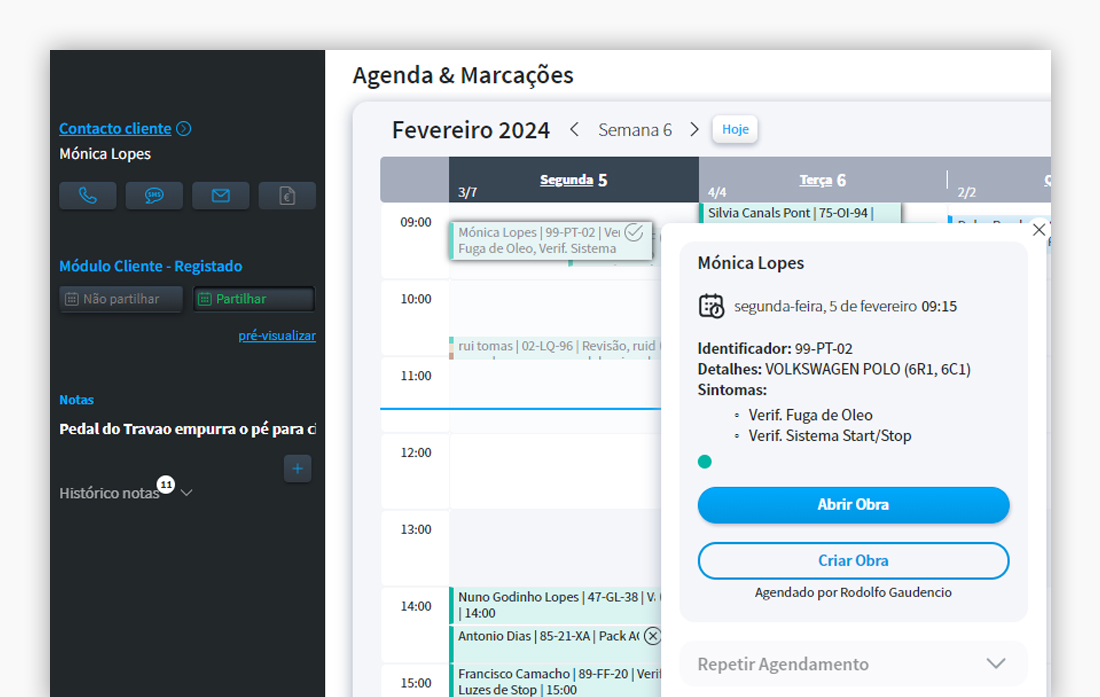Click Criar Obra button
Screen dimensions: 1100x697
pyautogui.click(x=853, y=561)
